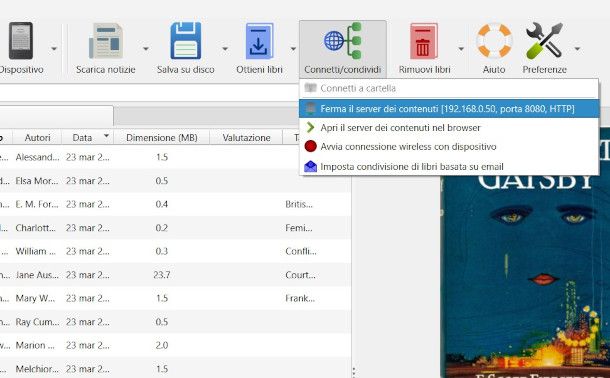Screen dimensions: 610x378
Task: Sort by Valutazione column header
Action: coord(246,137)
